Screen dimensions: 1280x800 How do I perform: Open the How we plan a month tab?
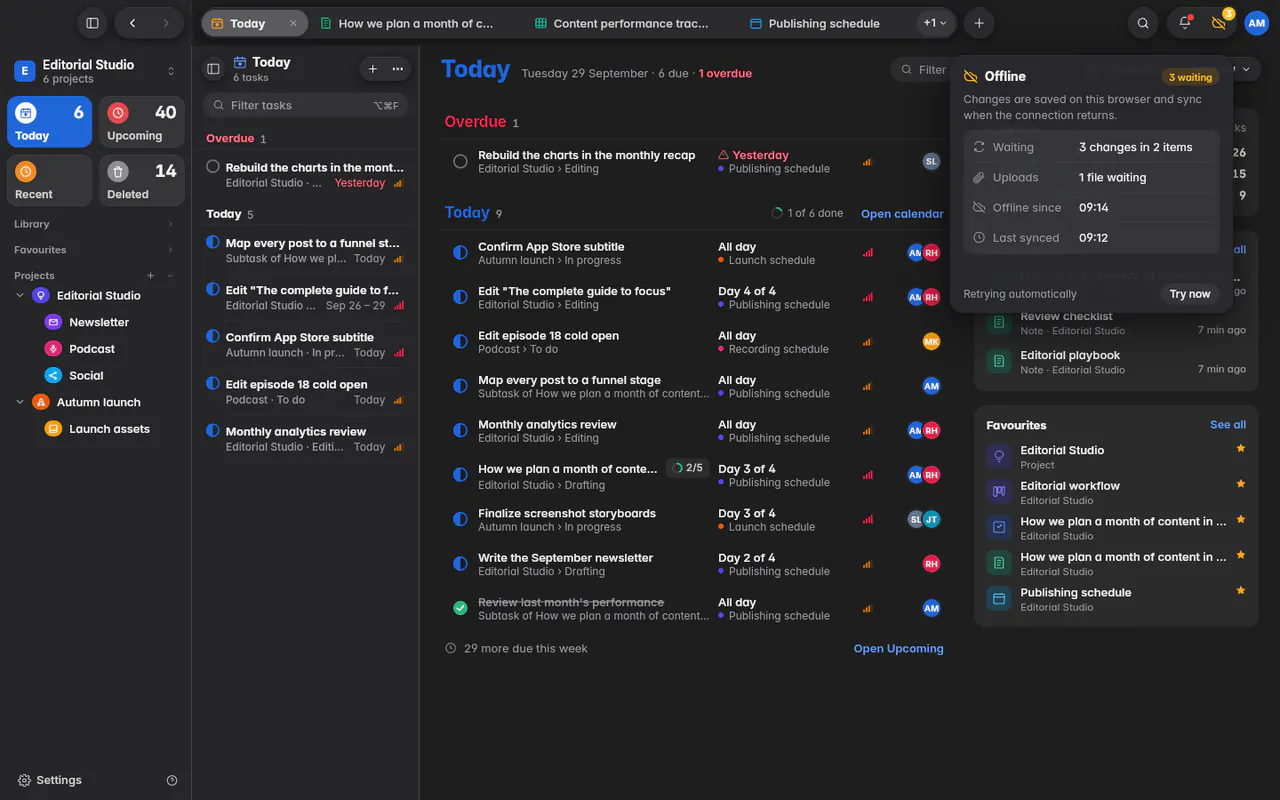[x=408, y=23]
